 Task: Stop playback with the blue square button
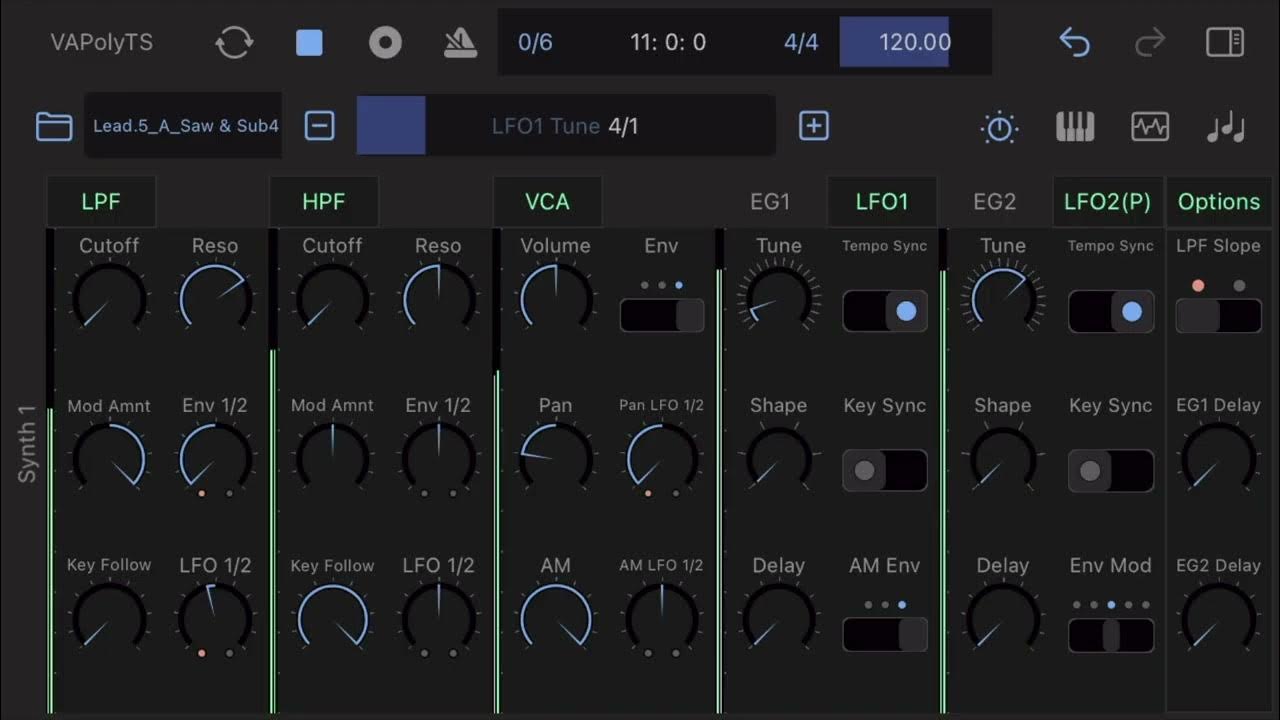[309, 42]
